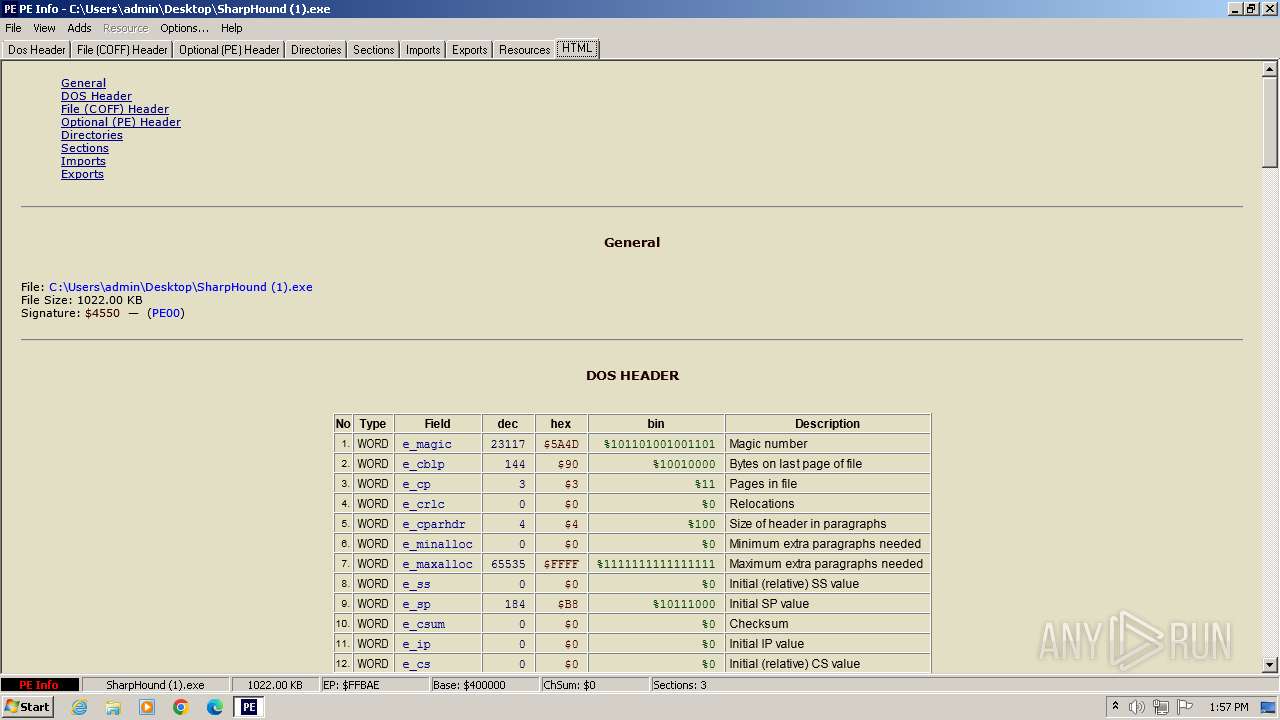Follow the Imports link
Screen dimensions: 1280x720
click(83, 161)
